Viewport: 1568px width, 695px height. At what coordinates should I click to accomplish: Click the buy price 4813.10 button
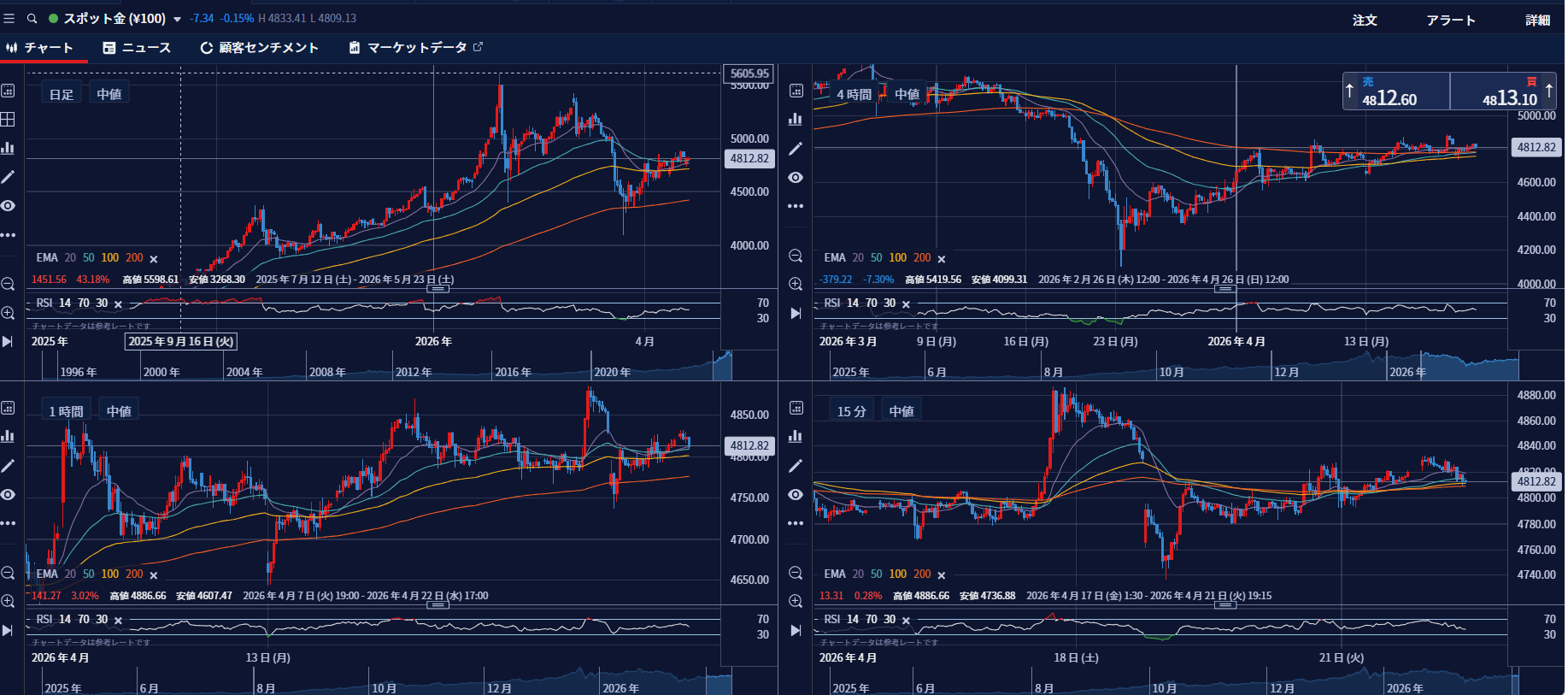[1503, 91]
